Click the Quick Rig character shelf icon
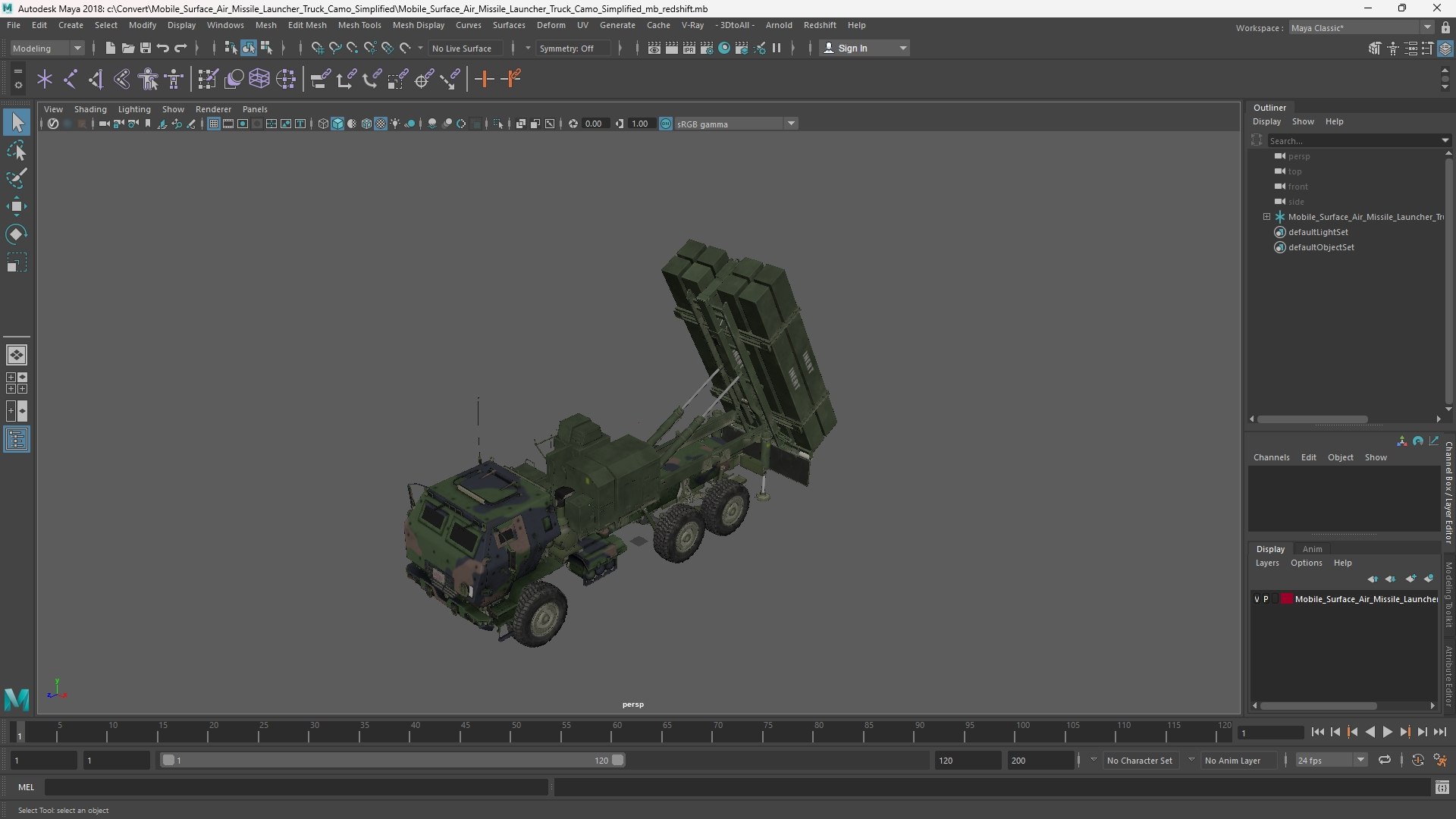1456x819 pixels. click(148, 79)
